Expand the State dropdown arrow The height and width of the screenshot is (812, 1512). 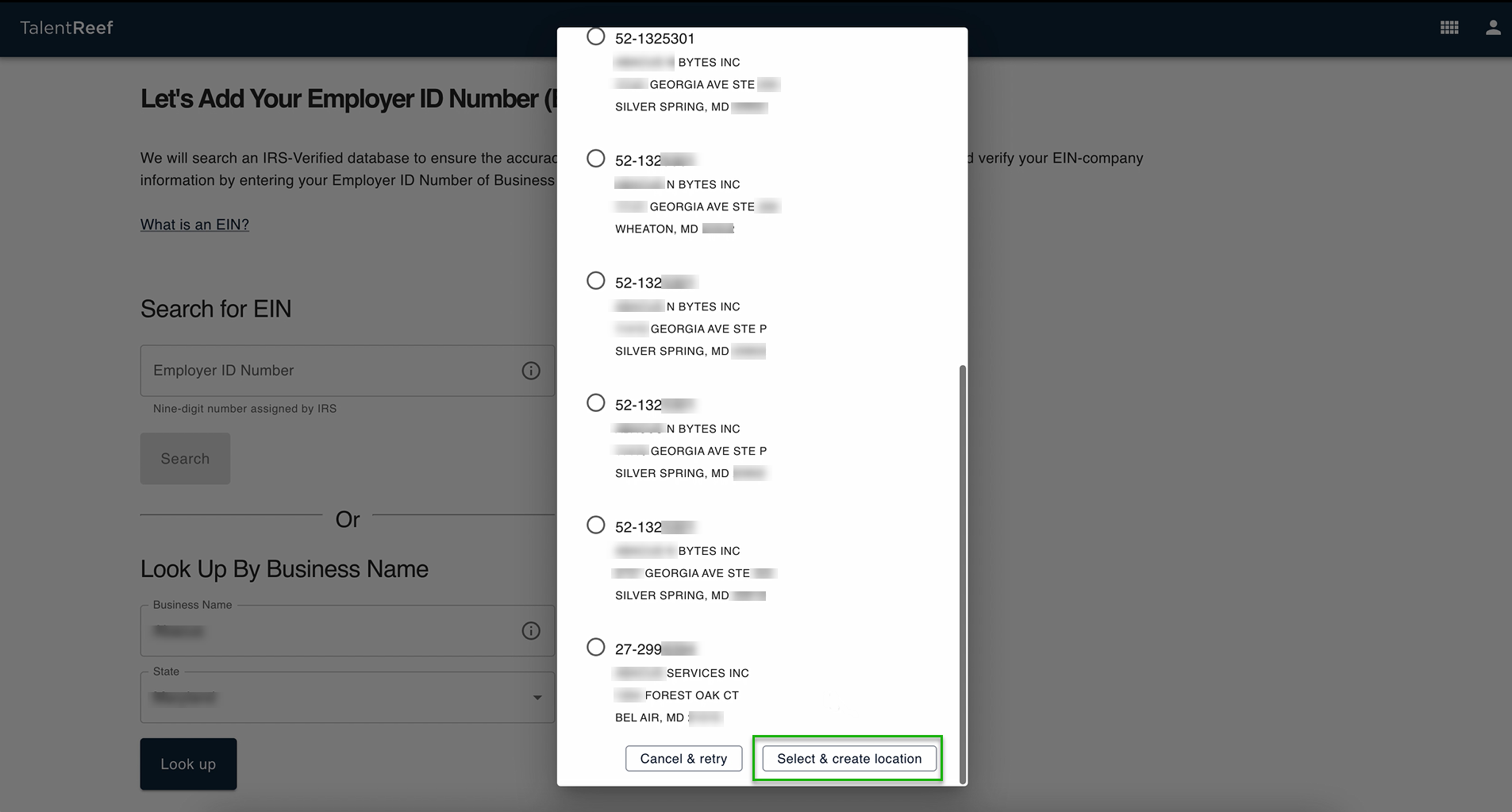click(537, 698)
